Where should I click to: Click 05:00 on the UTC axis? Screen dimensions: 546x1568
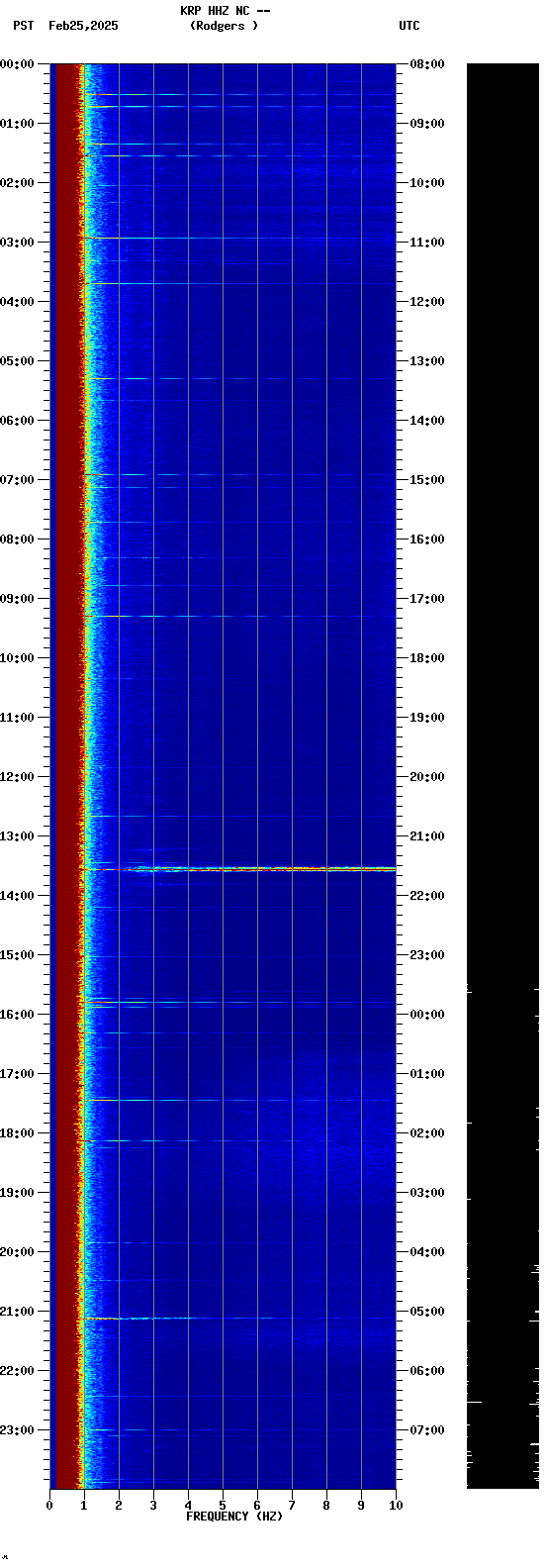pos(427,1312)
